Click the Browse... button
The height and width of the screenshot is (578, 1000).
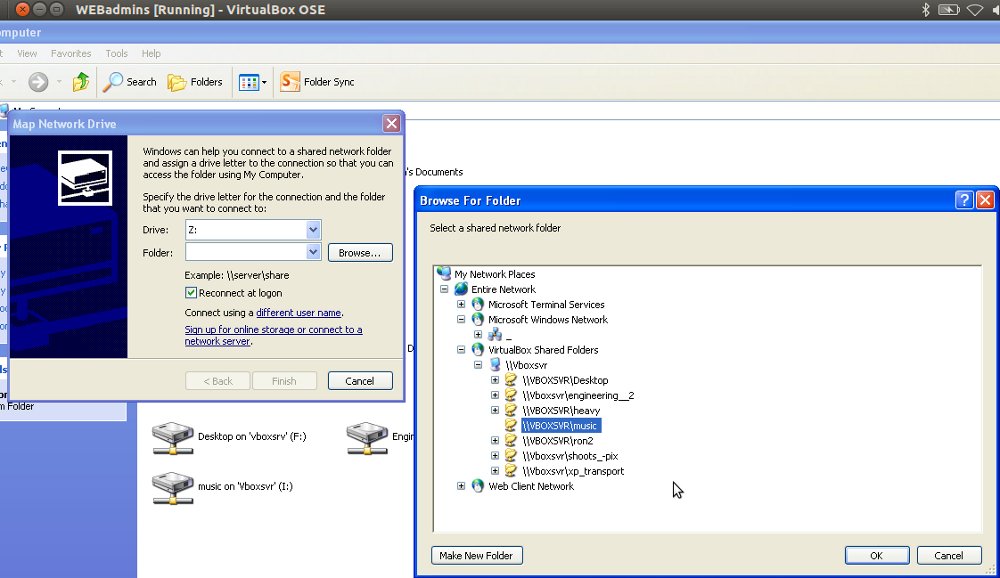360,253
